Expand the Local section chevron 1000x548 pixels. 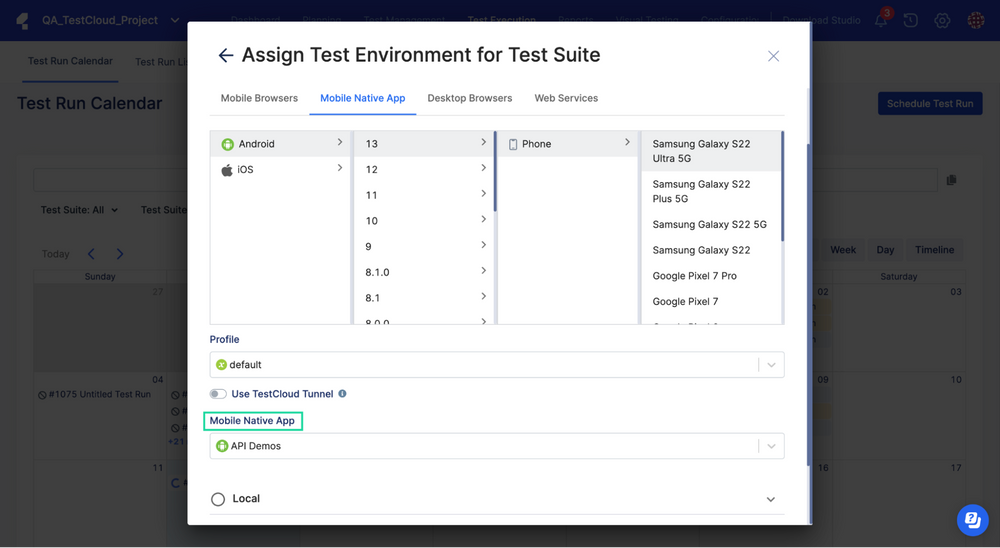click(x=770, y=499)
